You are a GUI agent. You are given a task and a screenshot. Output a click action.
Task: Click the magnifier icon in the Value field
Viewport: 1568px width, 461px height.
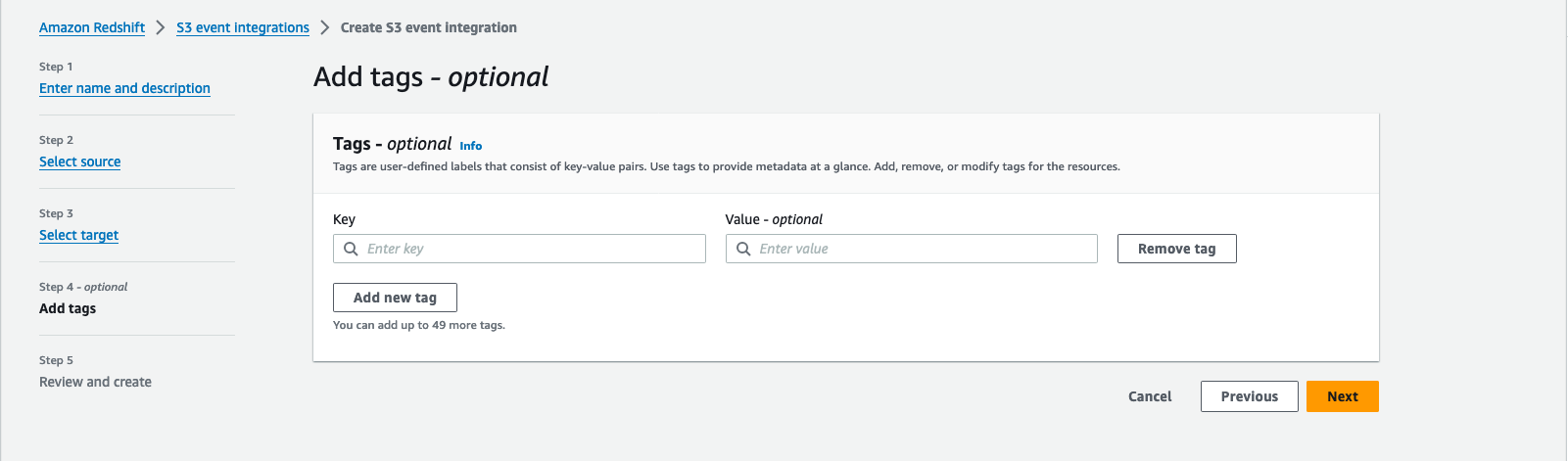[743, 249]
